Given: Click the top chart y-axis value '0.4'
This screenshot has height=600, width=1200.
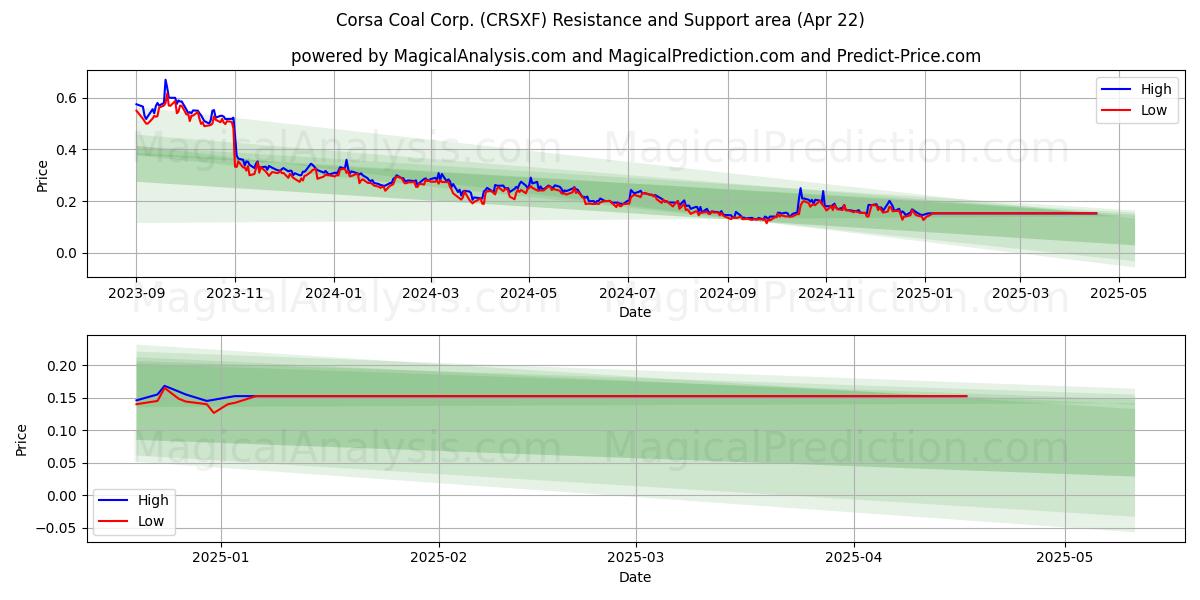Looking at the screenshot, I should pos(67,150).
